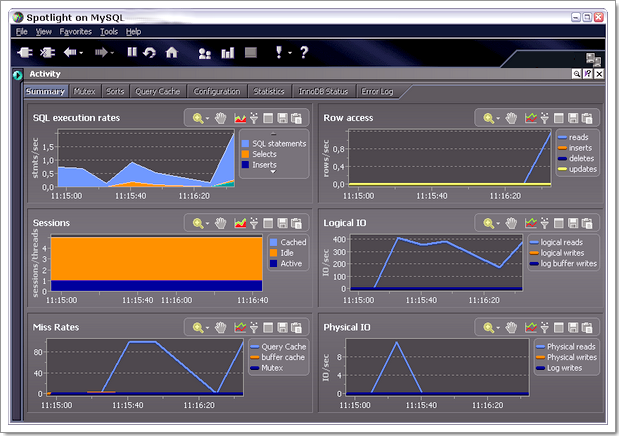
Task: Open zoom dropdown arrow in Miss Rates chart
Action: pyautogui.click(x=208, y=328)
